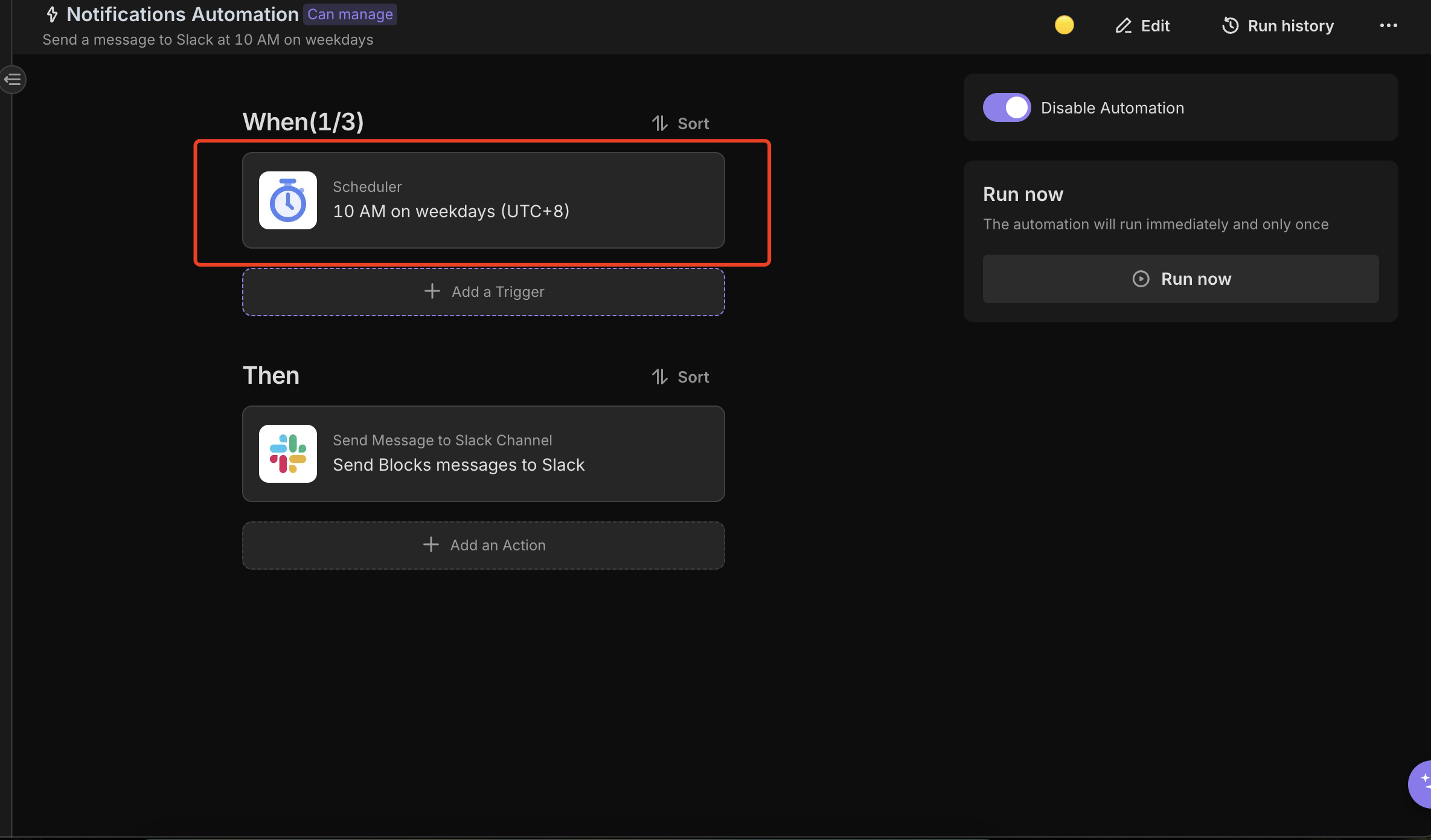Click the edit pencil icon
1431x840 pixels.
click(1122, 25)
